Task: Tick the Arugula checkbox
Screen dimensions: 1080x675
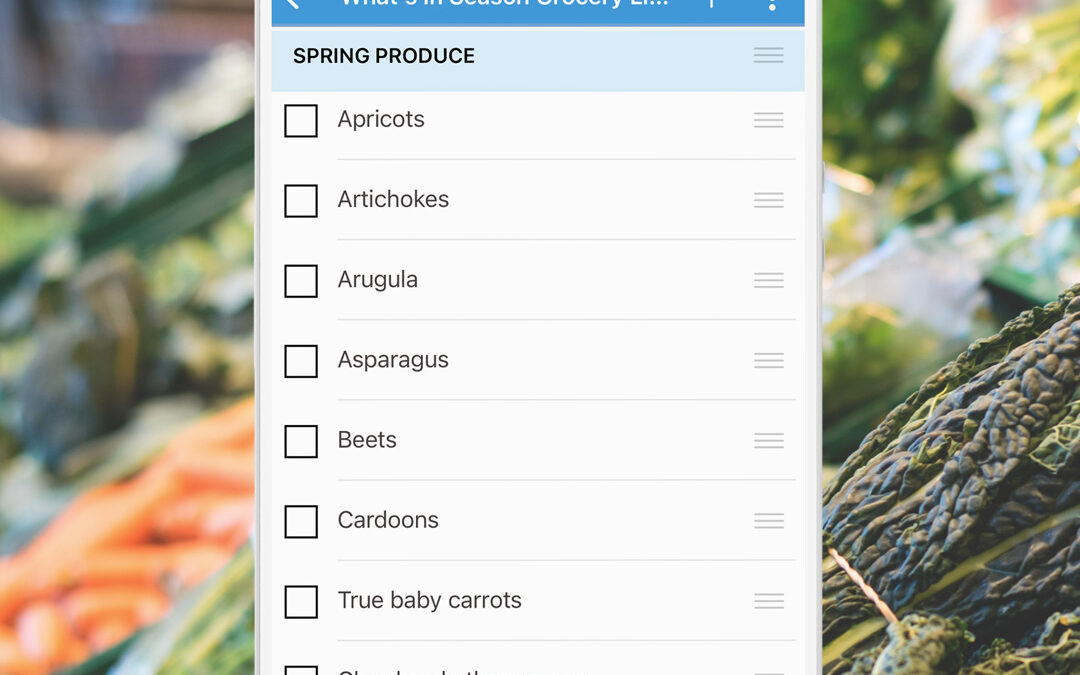Action: click(x=301, y=281)
